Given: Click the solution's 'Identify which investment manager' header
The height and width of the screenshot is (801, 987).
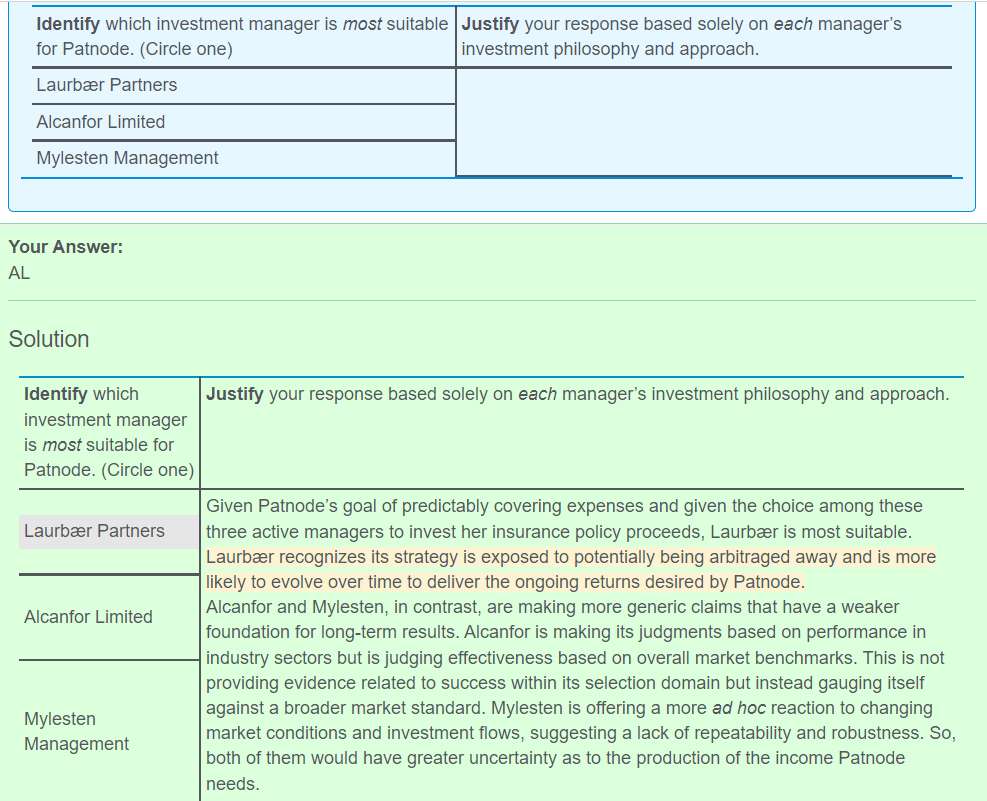Looking at the screenshot, I should coord(108,432).
